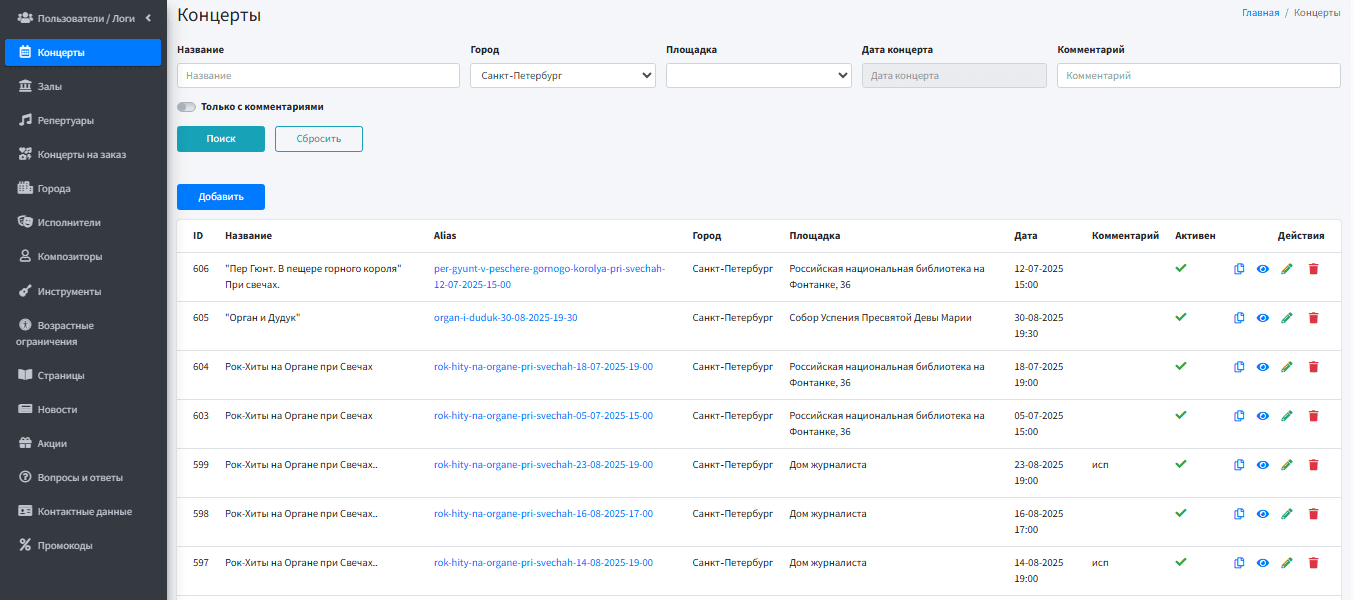This screenshot has width=1354, height=600.
Task: Open Композиторы sidebar item
Action: (x=83, y=256)
